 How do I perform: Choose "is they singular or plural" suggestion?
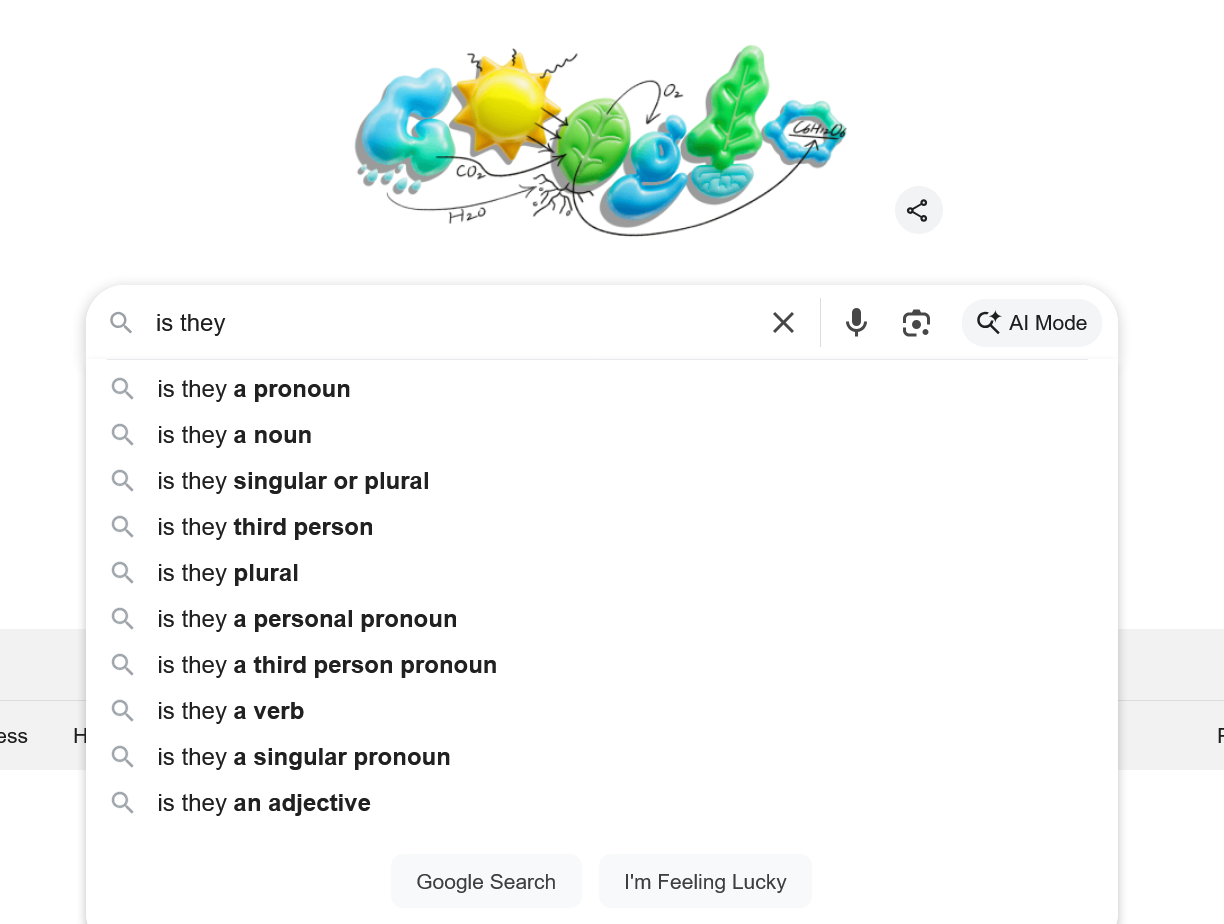point(293,481)
